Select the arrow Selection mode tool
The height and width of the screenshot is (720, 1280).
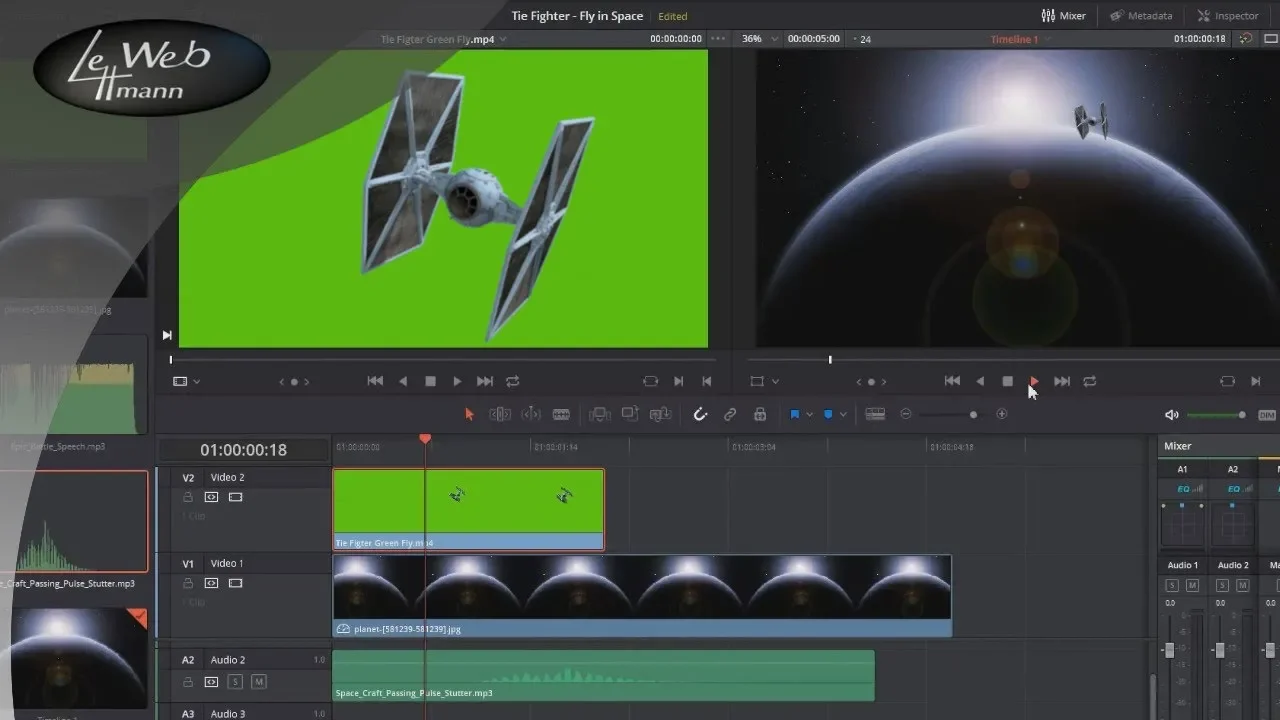point(469,414)
